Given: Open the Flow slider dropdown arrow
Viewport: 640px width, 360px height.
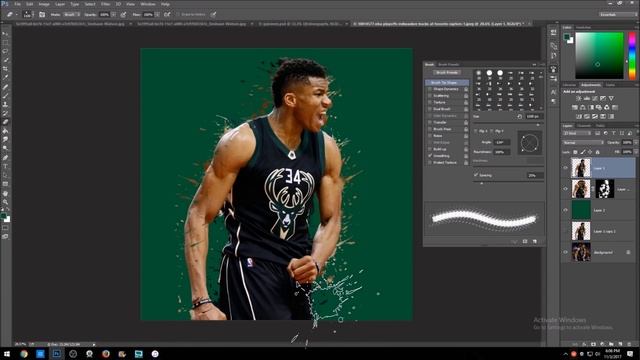Looking at the screenshot, I should click(157, 14).
